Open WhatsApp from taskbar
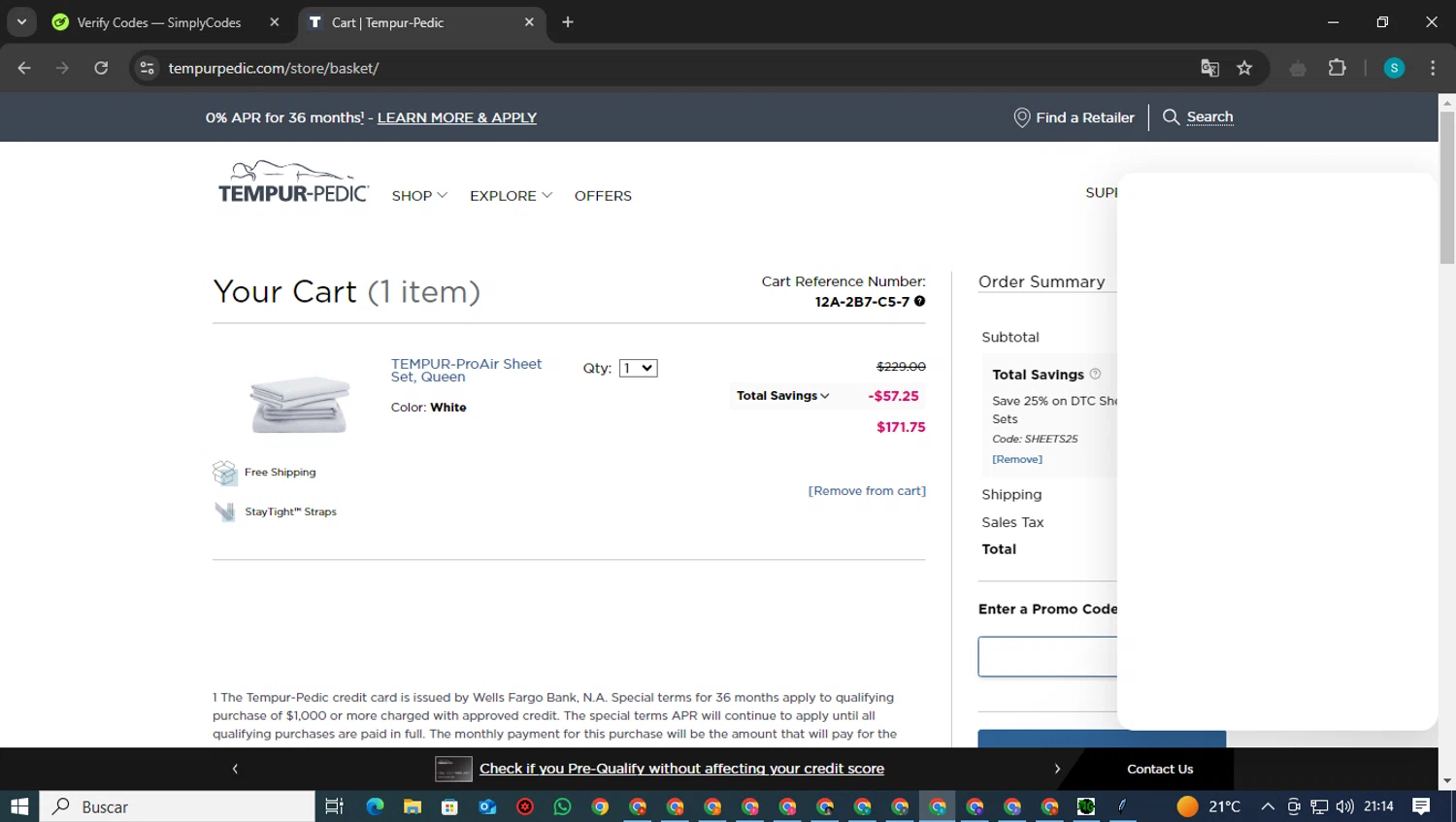The height and width of the screenshot is (822, 1456). [562, 806]
